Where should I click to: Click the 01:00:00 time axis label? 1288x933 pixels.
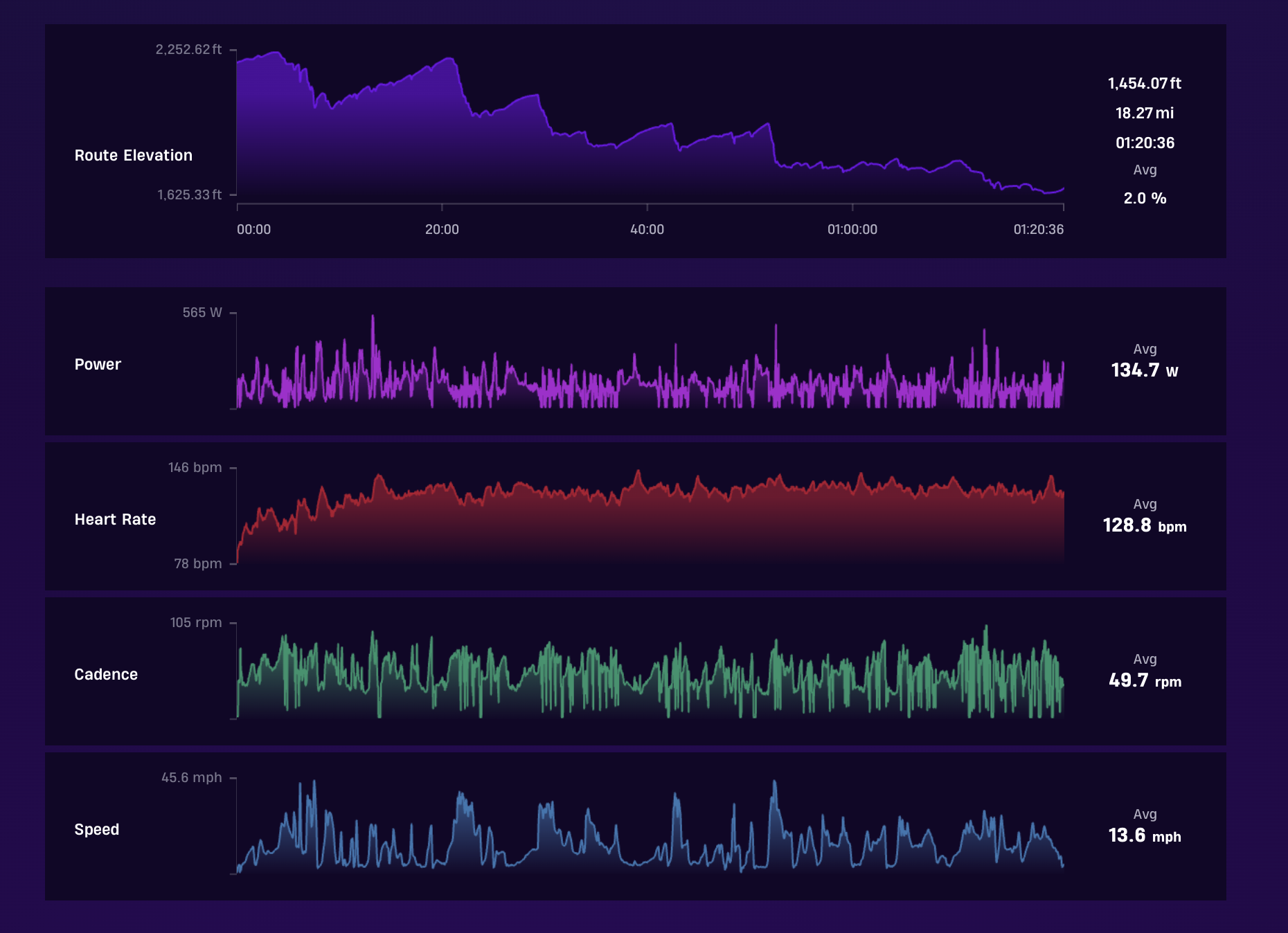pyautogui.click(x=852, y=229)
